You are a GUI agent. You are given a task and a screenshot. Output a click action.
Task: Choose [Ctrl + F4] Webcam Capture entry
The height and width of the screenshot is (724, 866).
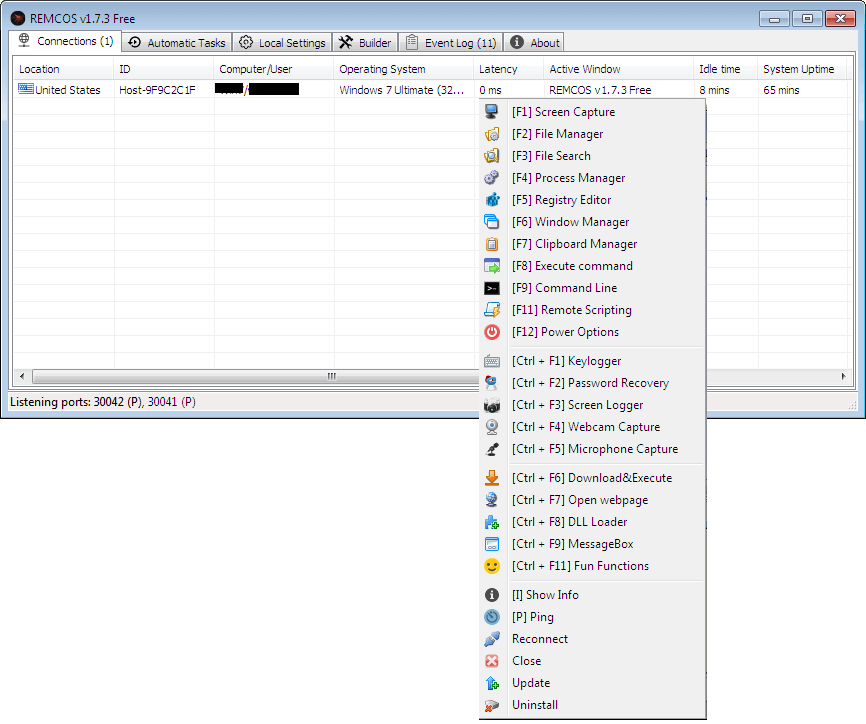point(593,427)
